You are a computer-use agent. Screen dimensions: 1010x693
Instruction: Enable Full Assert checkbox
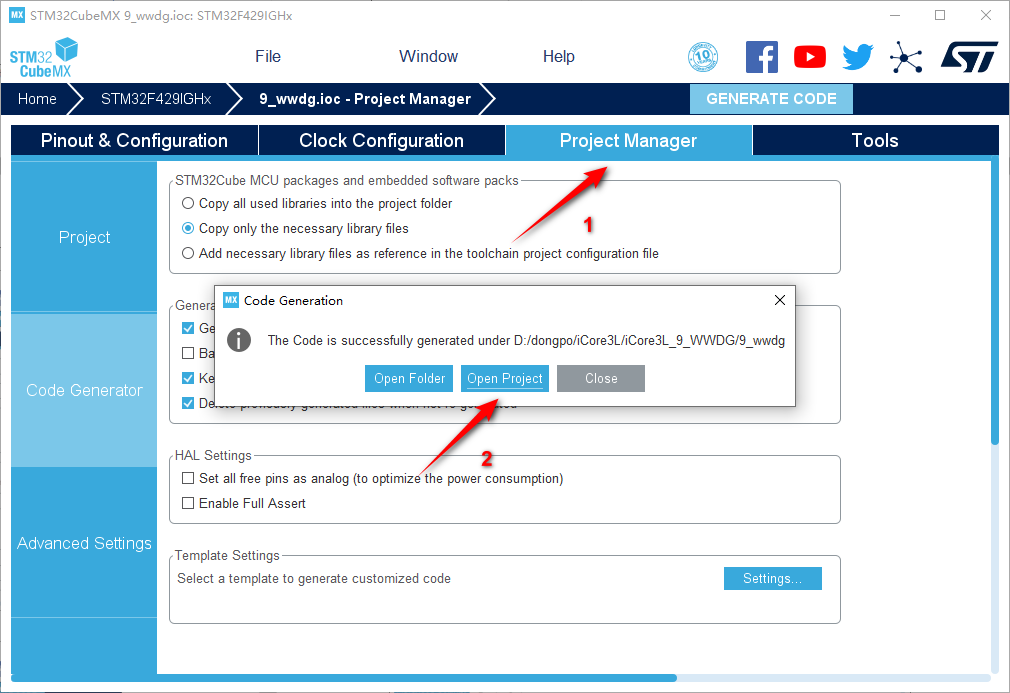point(188,503)
